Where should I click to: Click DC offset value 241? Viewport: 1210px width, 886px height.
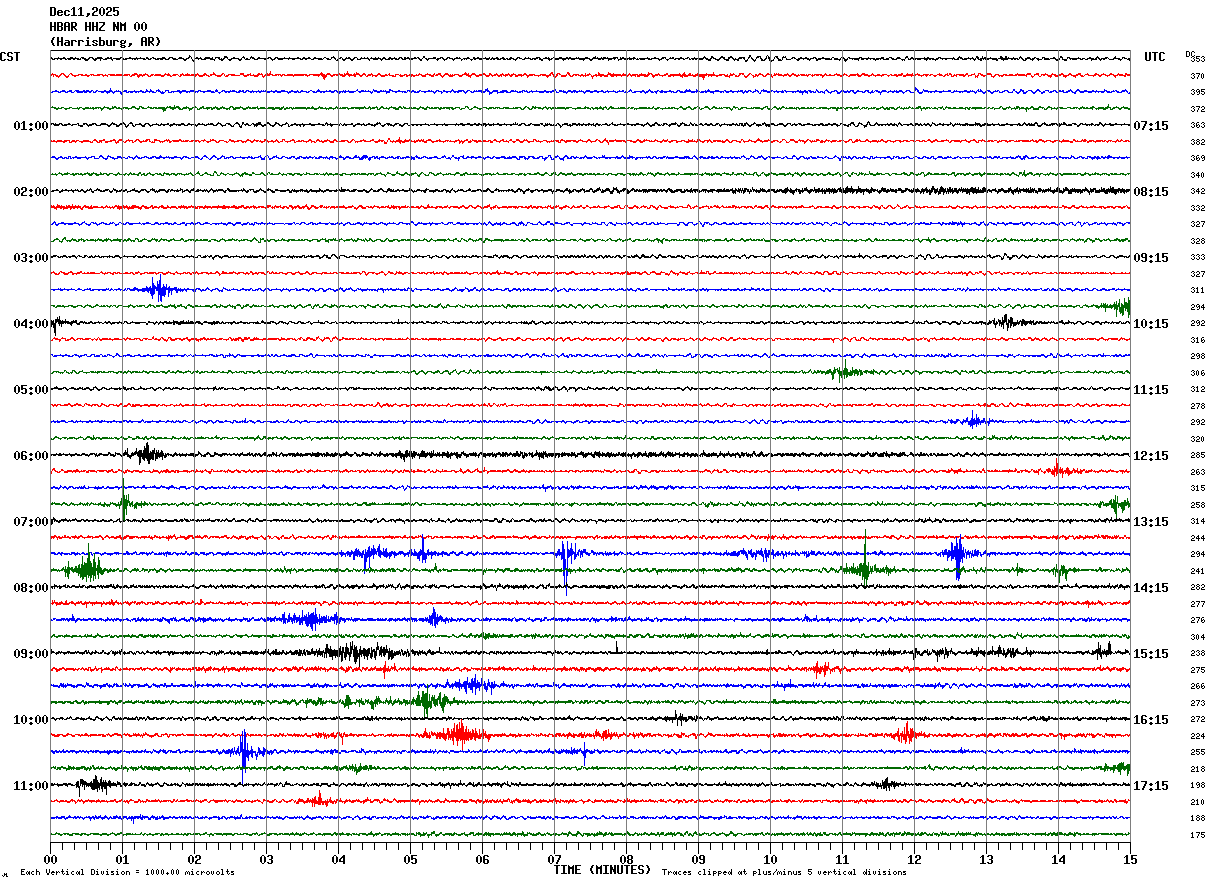1197,571
